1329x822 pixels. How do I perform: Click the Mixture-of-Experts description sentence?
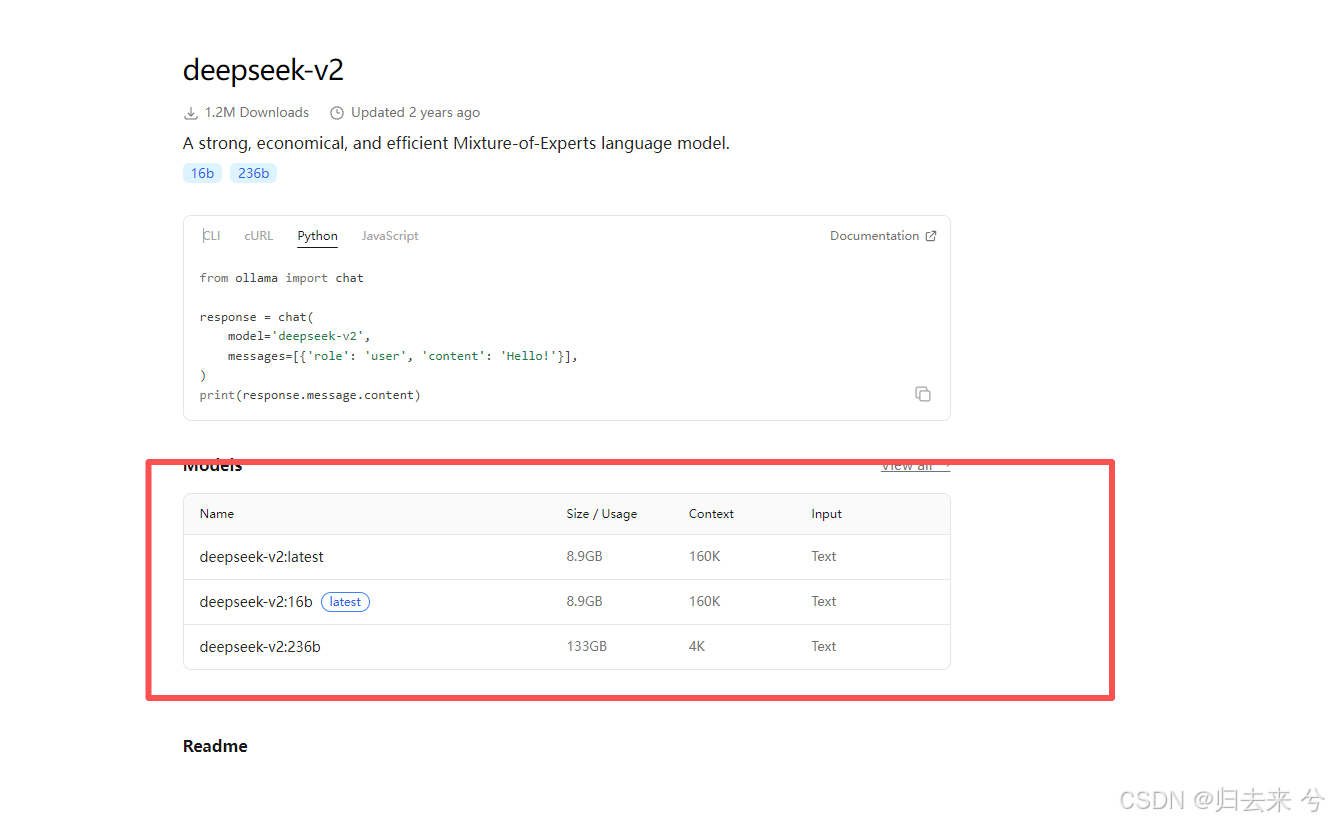point(456,143)
